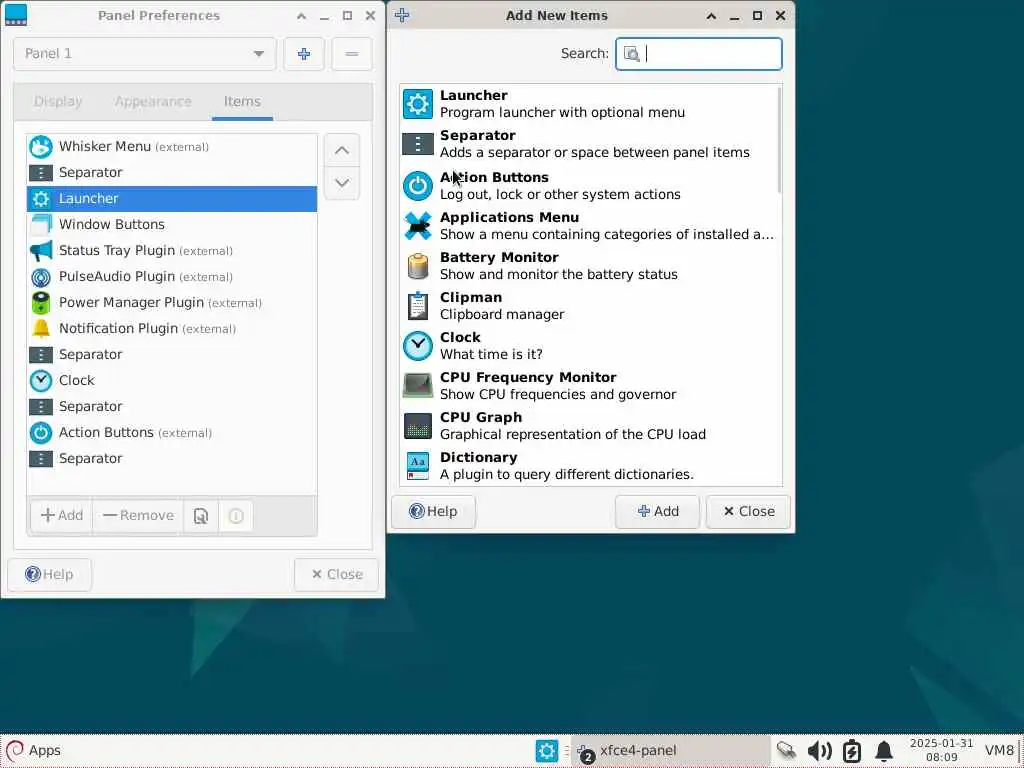Image resolution: width=1024 pixels, height=768 pixels.
Task: Click the Add button in Add New Items
Action: (x=657, y=512)
